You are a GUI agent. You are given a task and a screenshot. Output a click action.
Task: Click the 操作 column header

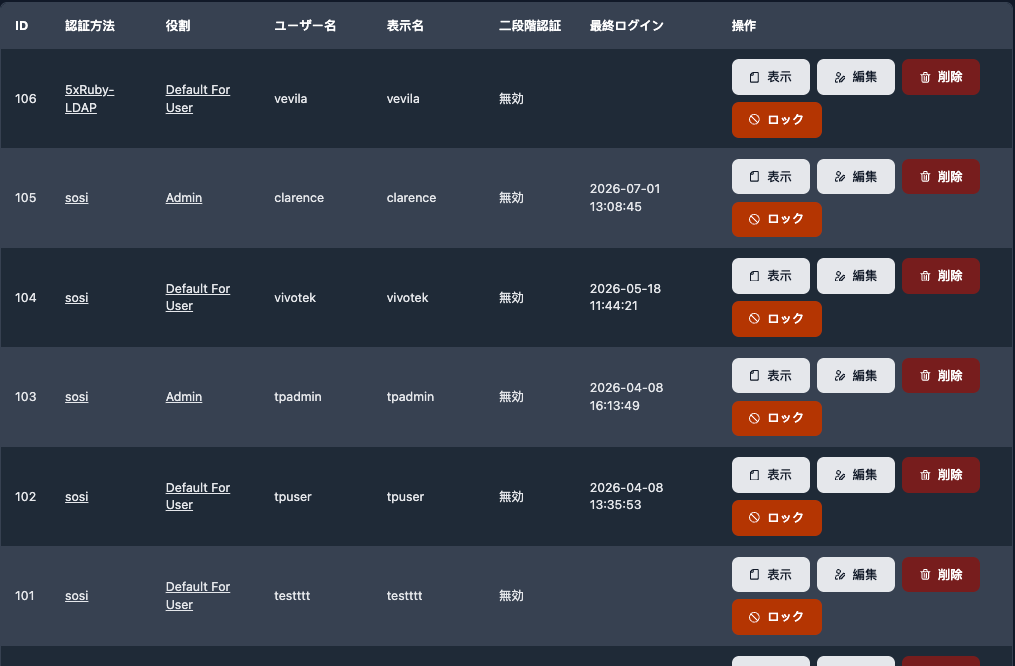[744, 26]
